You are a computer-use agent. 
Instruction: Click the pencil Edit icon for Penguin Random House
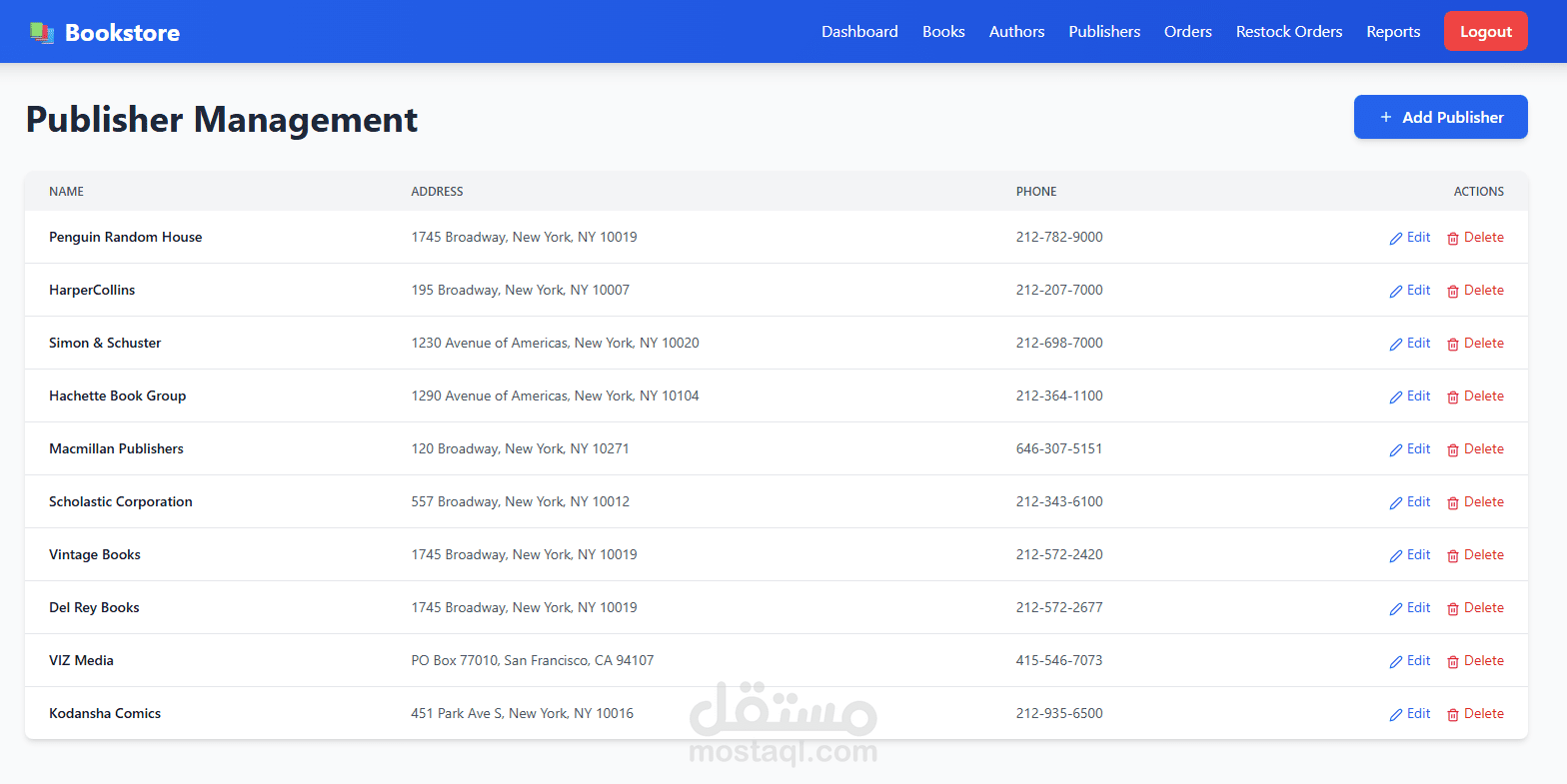1396,239
